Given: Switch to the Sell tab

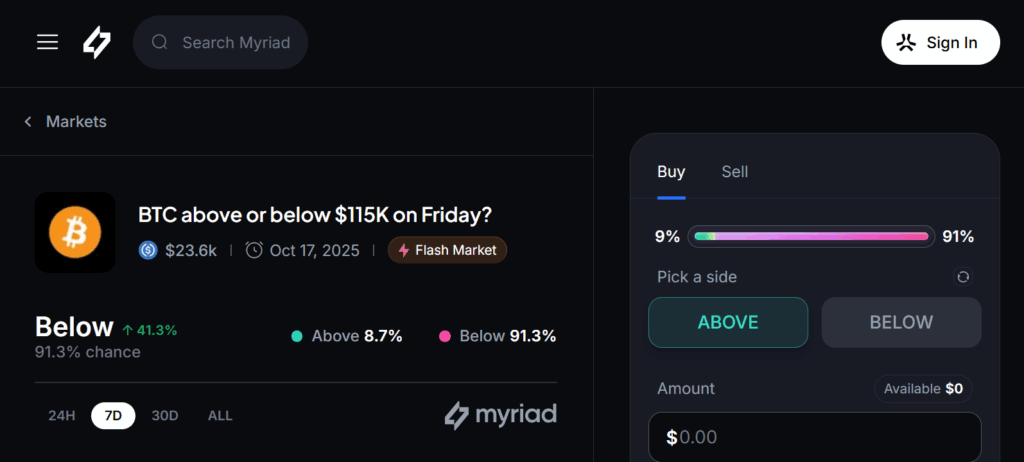Looking at the screenshot, I should pos(735,172).
